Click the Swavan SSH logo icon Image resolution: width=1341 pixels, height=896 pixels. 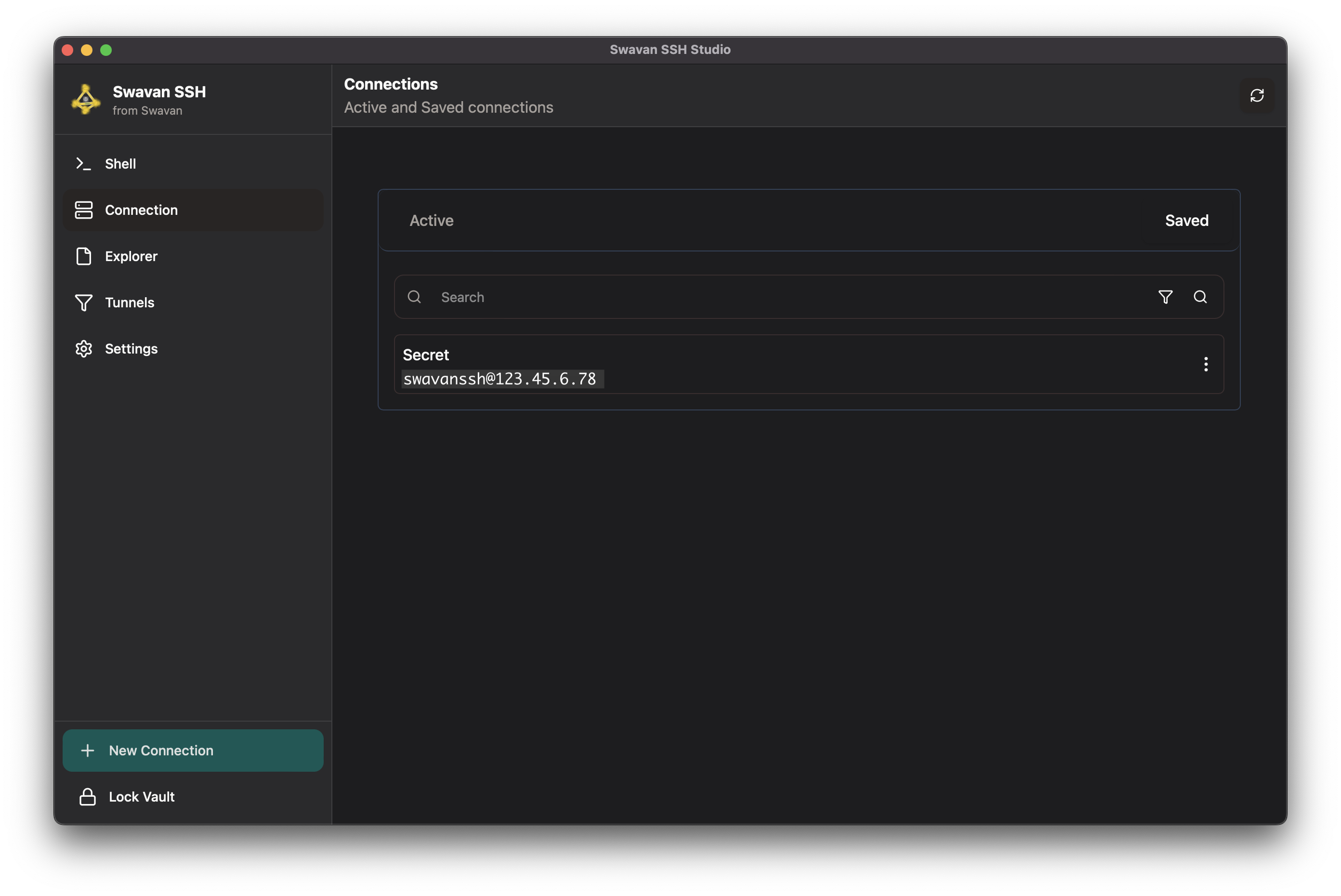(85, 99)
